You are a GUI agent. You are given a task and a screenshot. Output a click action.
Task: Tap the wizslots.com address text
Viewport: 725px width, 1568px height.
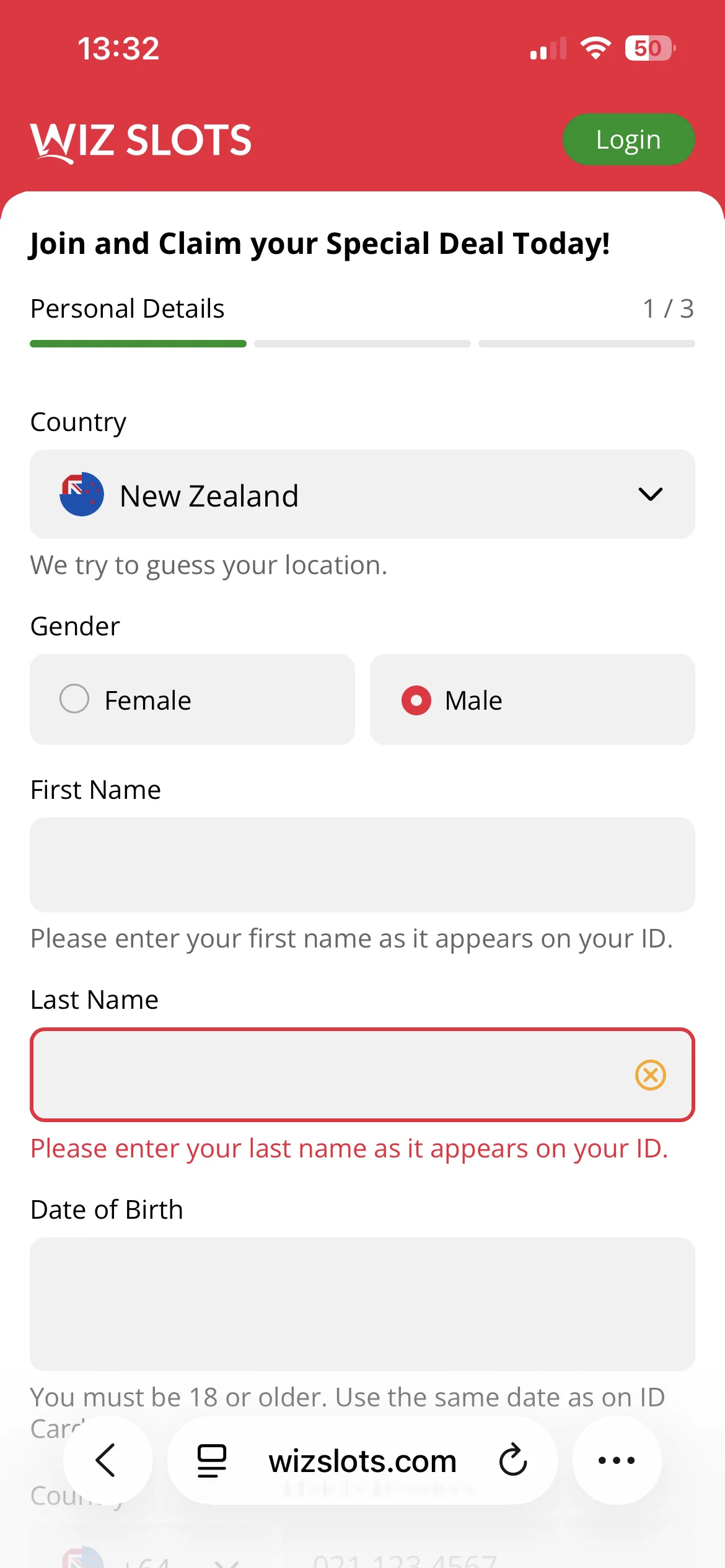pyautogui.click(x=362, y=1461)
